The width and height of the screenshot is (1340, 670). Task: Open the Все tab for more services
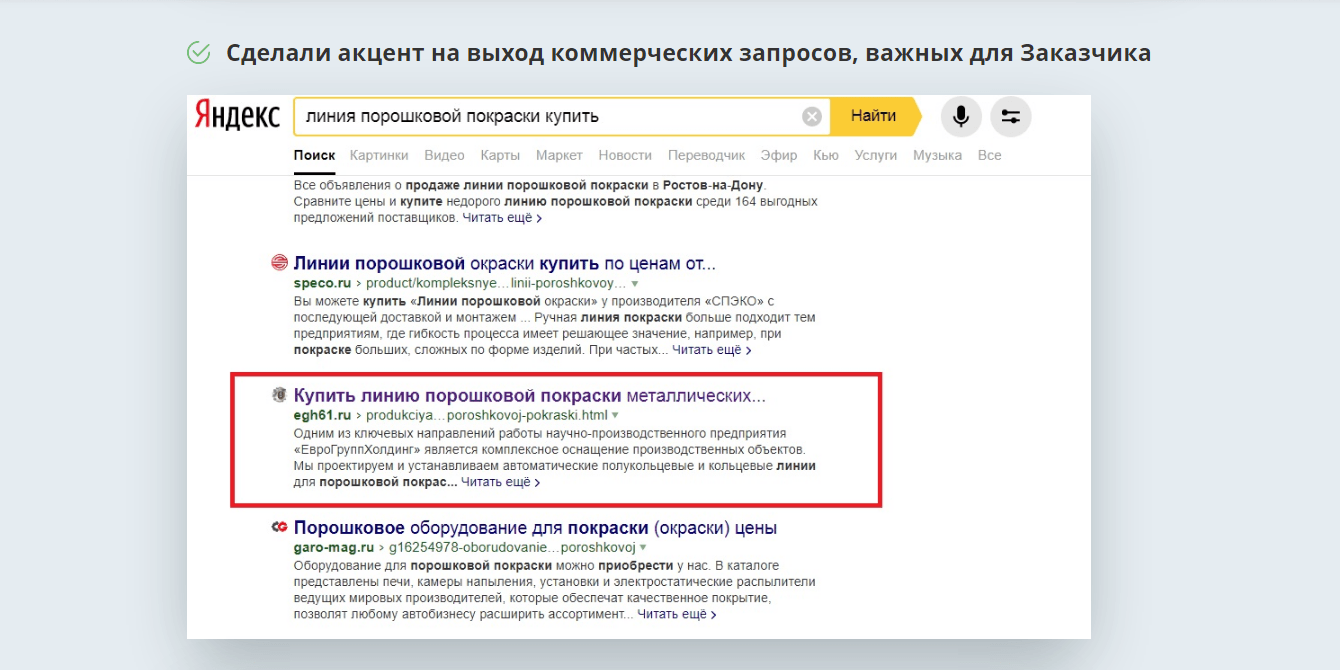[x=989, y=155]
